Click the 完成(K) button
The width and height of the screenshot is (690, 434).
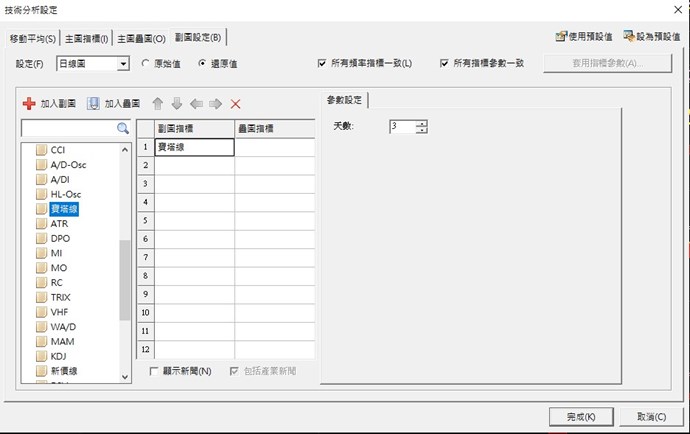(x=581, y=416)
